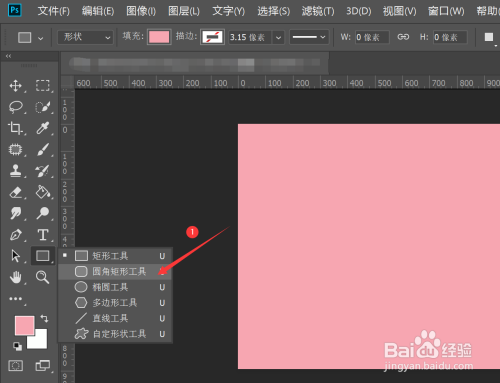Toggle link between width and height
This screenshot has height=383, width=500.
(x=403, y=37)
